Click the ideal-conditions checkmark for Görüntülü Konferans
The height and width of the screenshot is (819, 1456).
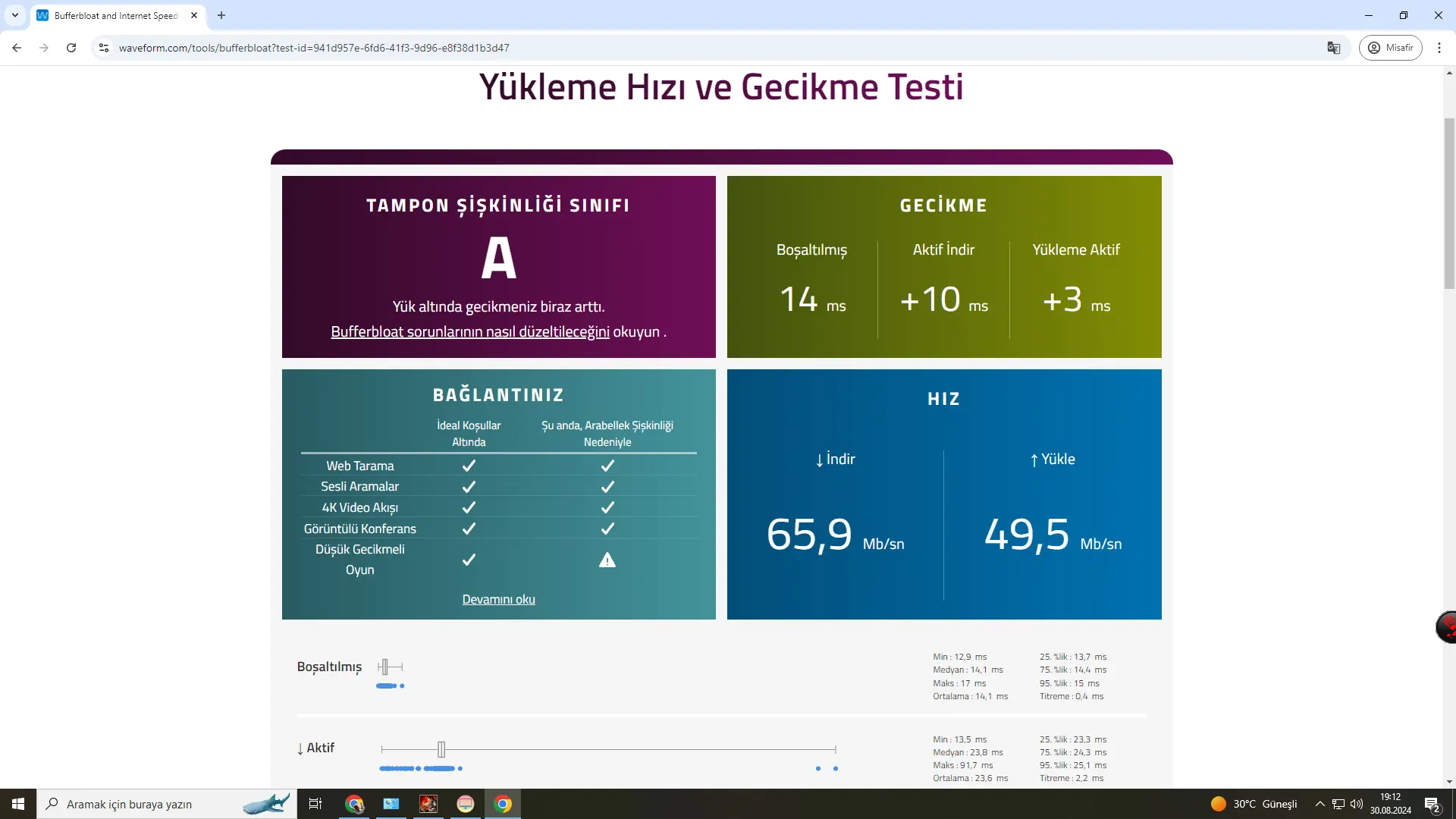click(469, 529)
